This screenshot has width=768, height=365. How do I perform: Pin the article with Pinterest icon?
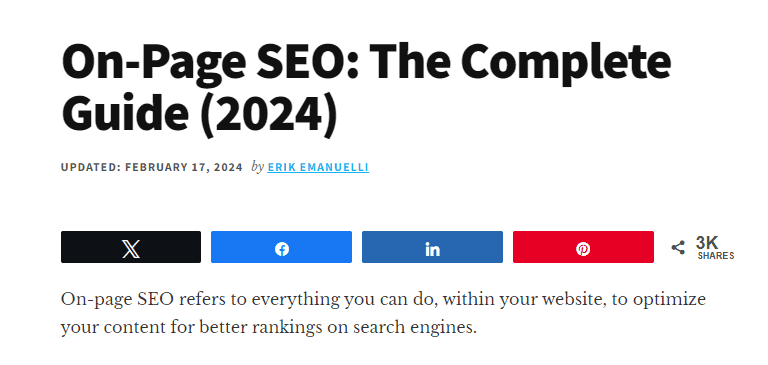(x=583, y=249)
